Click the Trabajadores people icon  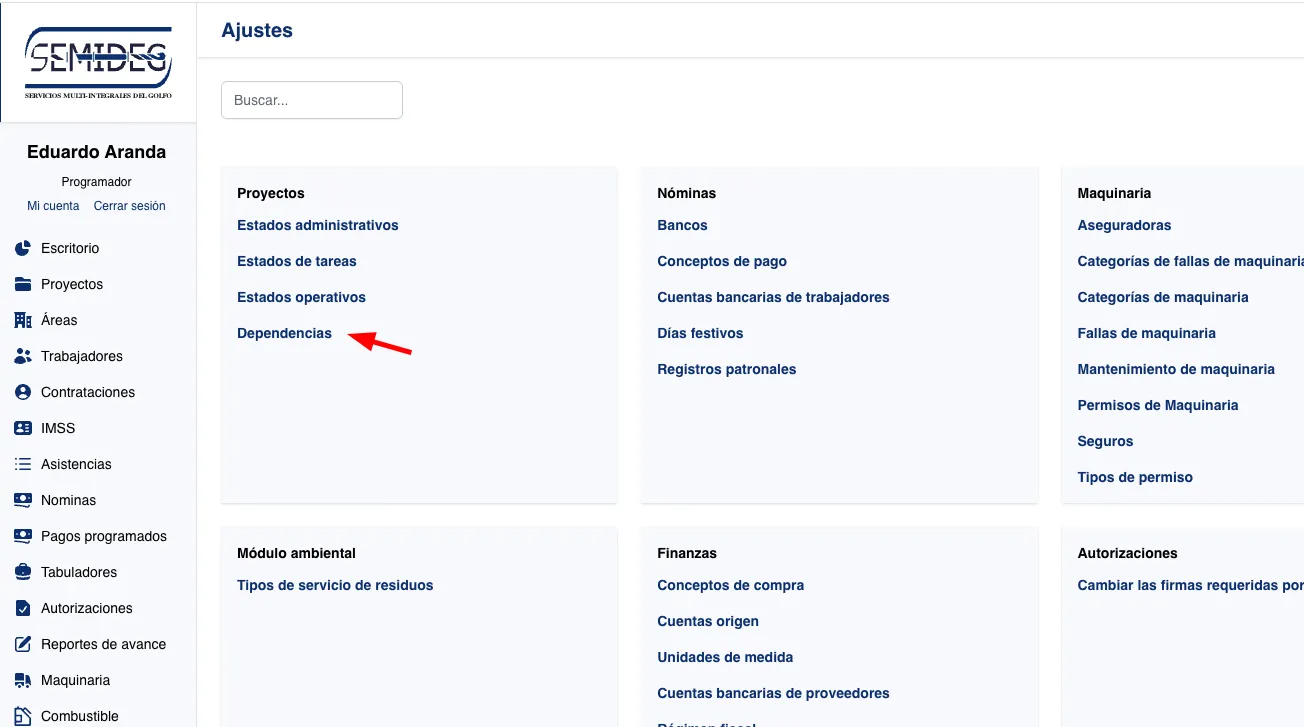(x=23, y=356)
